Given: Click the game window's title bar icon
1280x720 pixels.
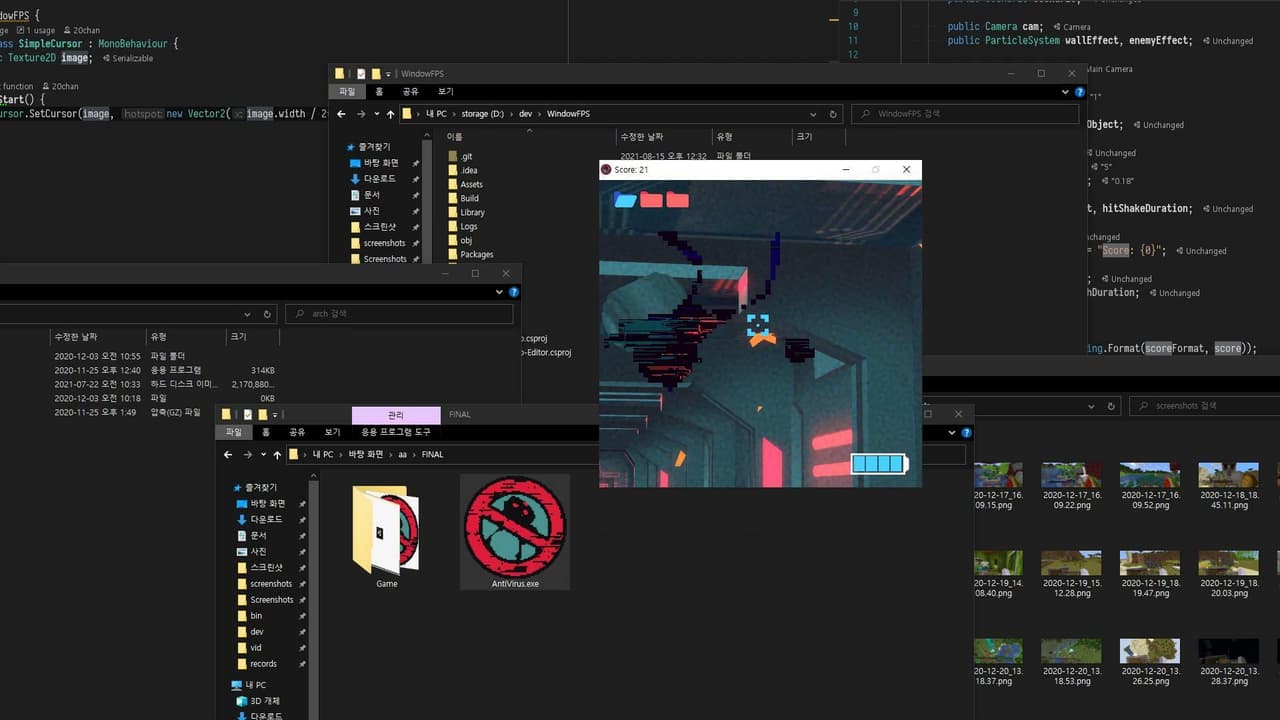Looking at the screenshot, I should coord(606,169).
